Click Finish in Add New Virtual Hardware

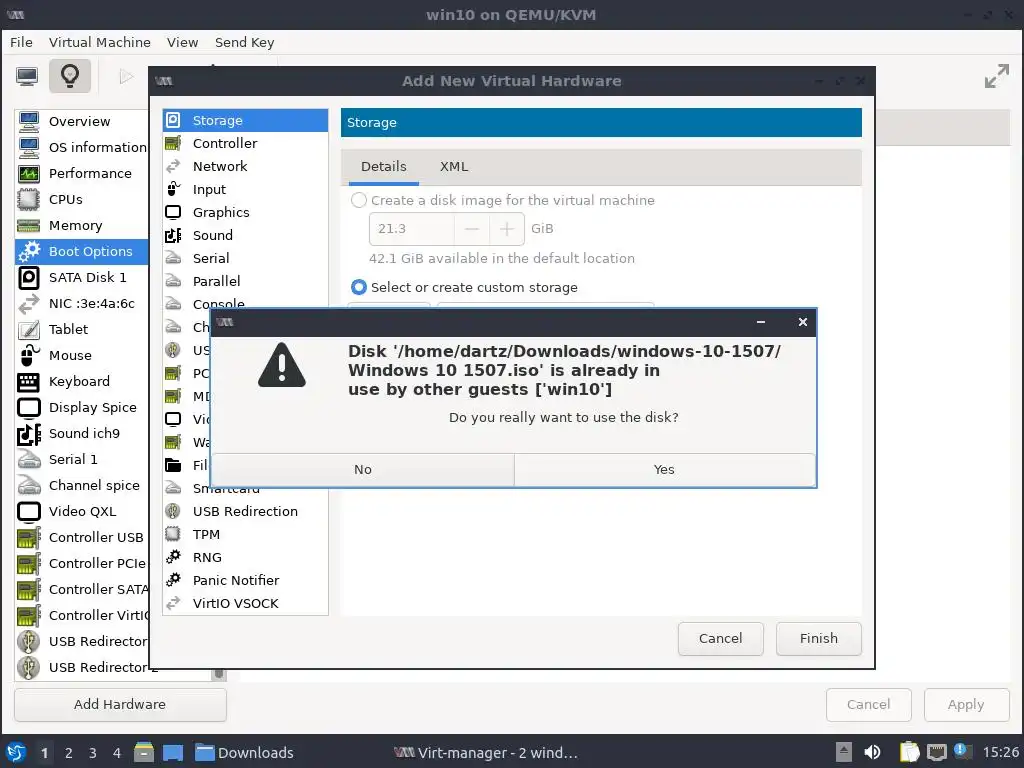[x=818, y=638]
